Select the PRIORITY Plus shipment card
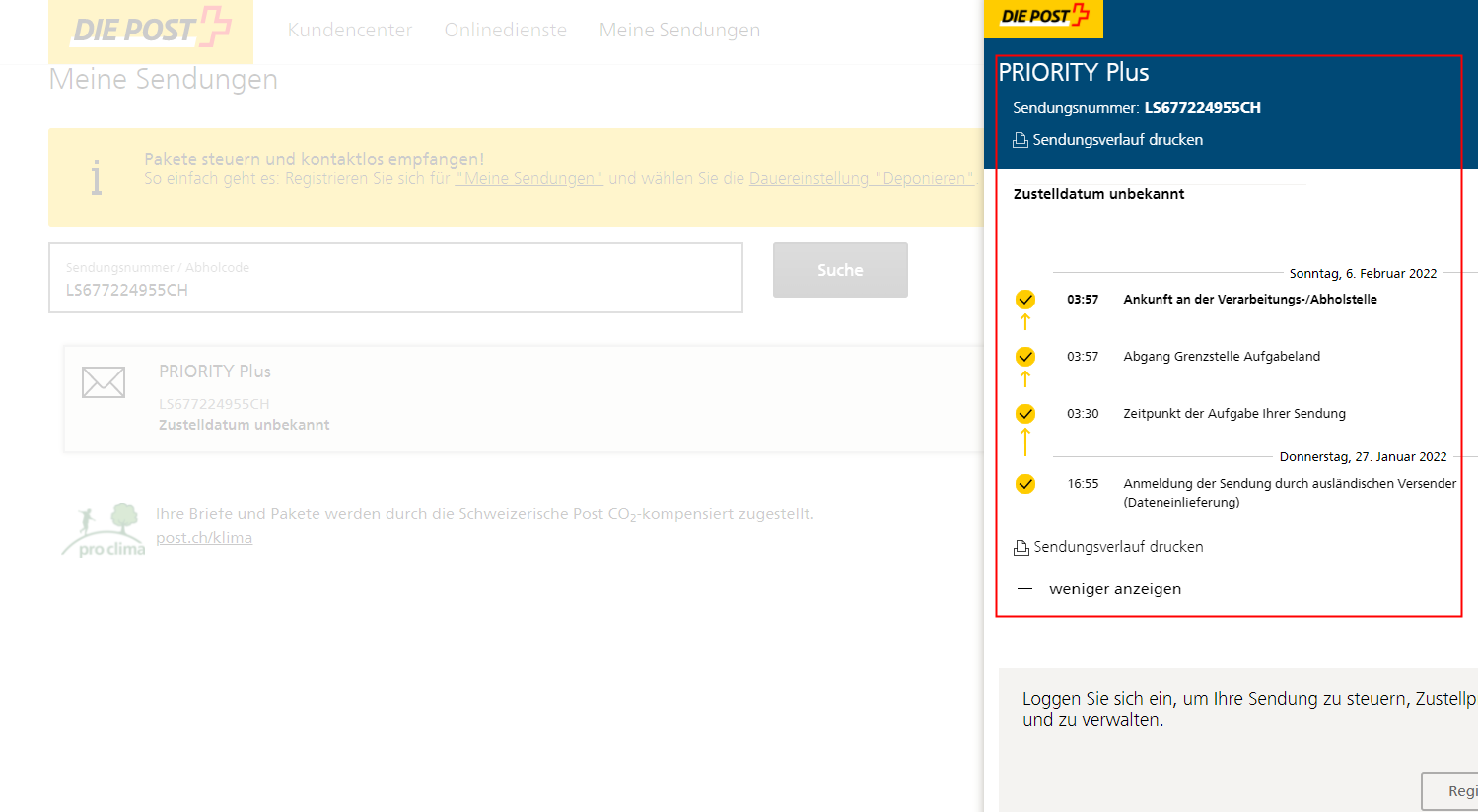Image resolution: width=1478 pixels, height=812 pixels. [523, 398]
